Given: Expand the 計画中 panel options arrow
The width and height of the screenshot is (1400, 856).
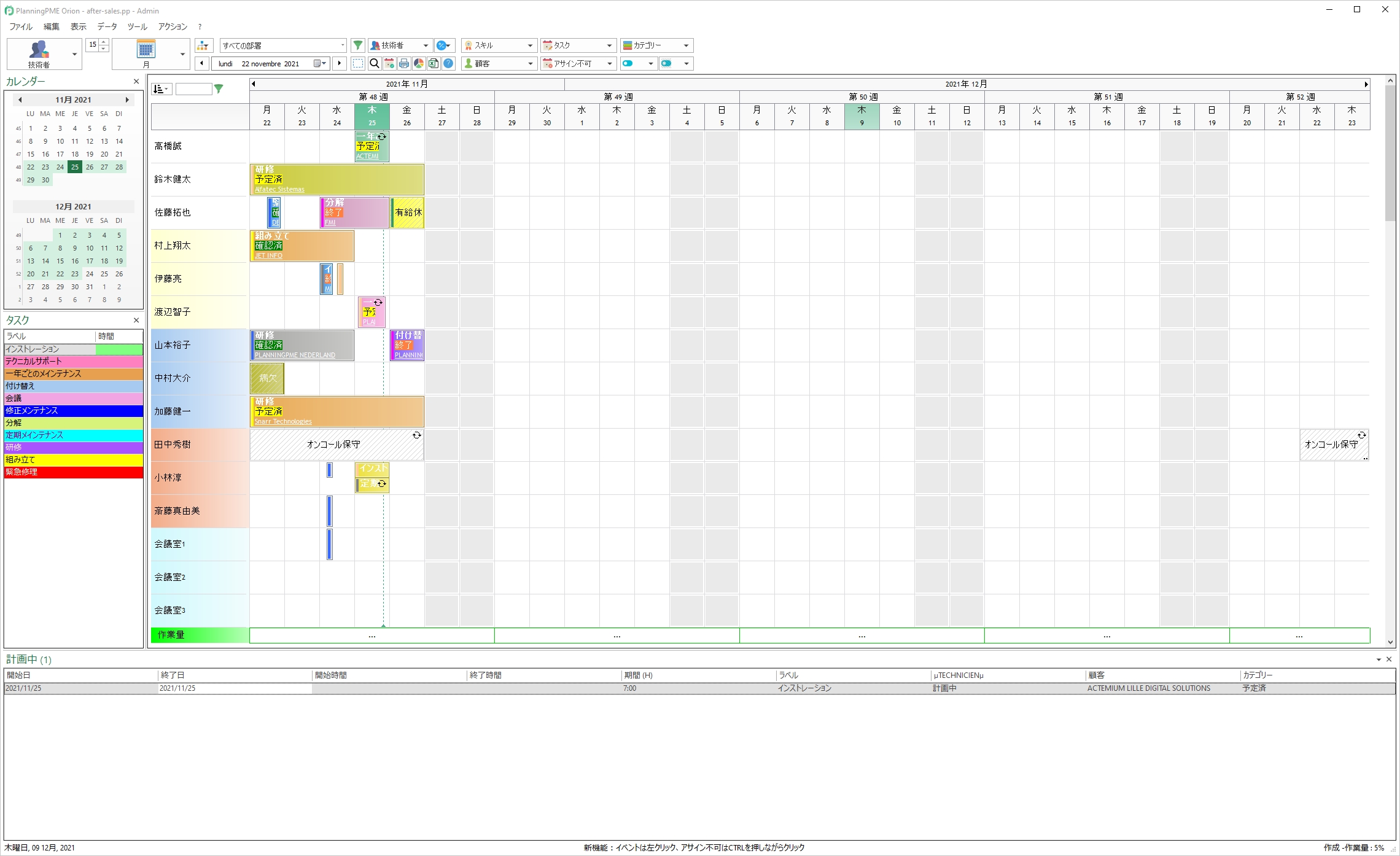Looking at the screenshot, I should point(1379,660).
